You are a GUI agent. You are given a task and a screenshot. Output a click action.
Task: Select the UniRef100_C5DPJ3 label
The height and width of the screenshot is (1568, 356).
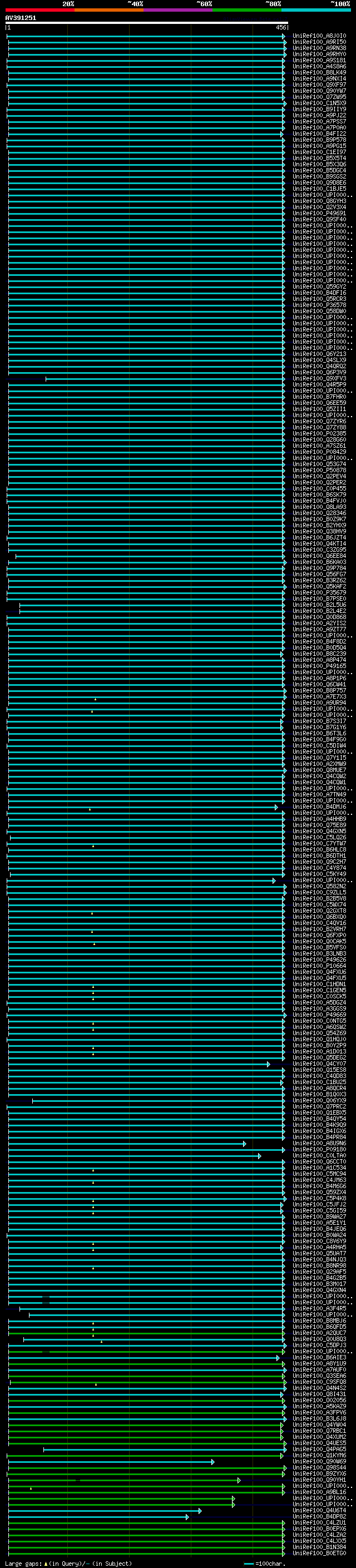(319, 1345)
